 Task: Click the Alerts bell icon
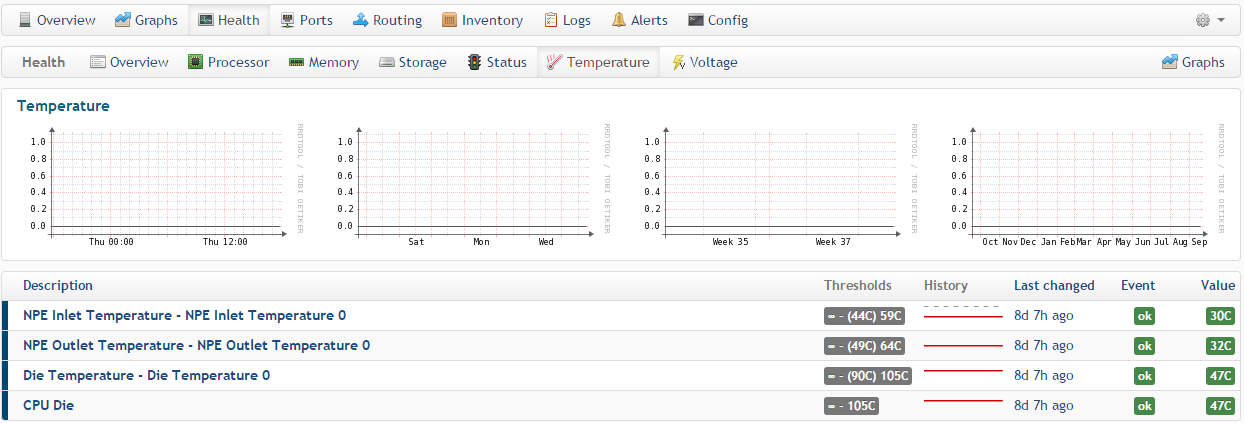tap(619, 20)
